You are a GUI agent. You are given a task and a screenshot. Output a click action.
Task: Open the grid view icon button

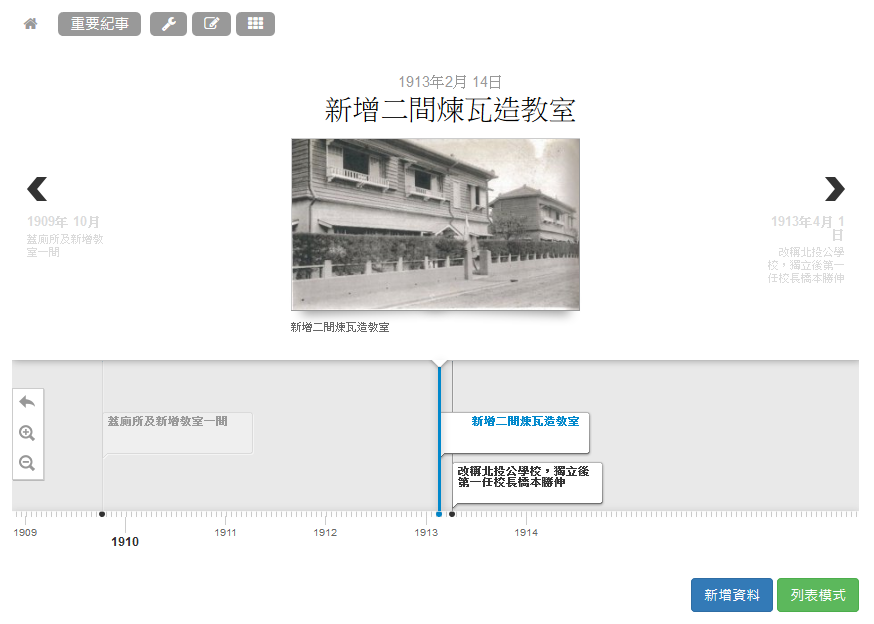coord(255,24)
